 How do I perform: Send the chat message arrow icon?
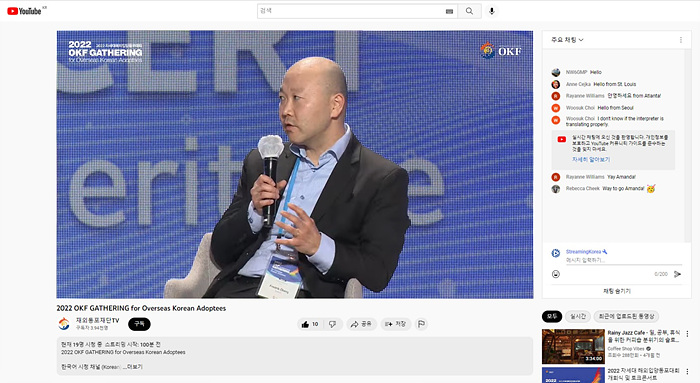(677, 274)
